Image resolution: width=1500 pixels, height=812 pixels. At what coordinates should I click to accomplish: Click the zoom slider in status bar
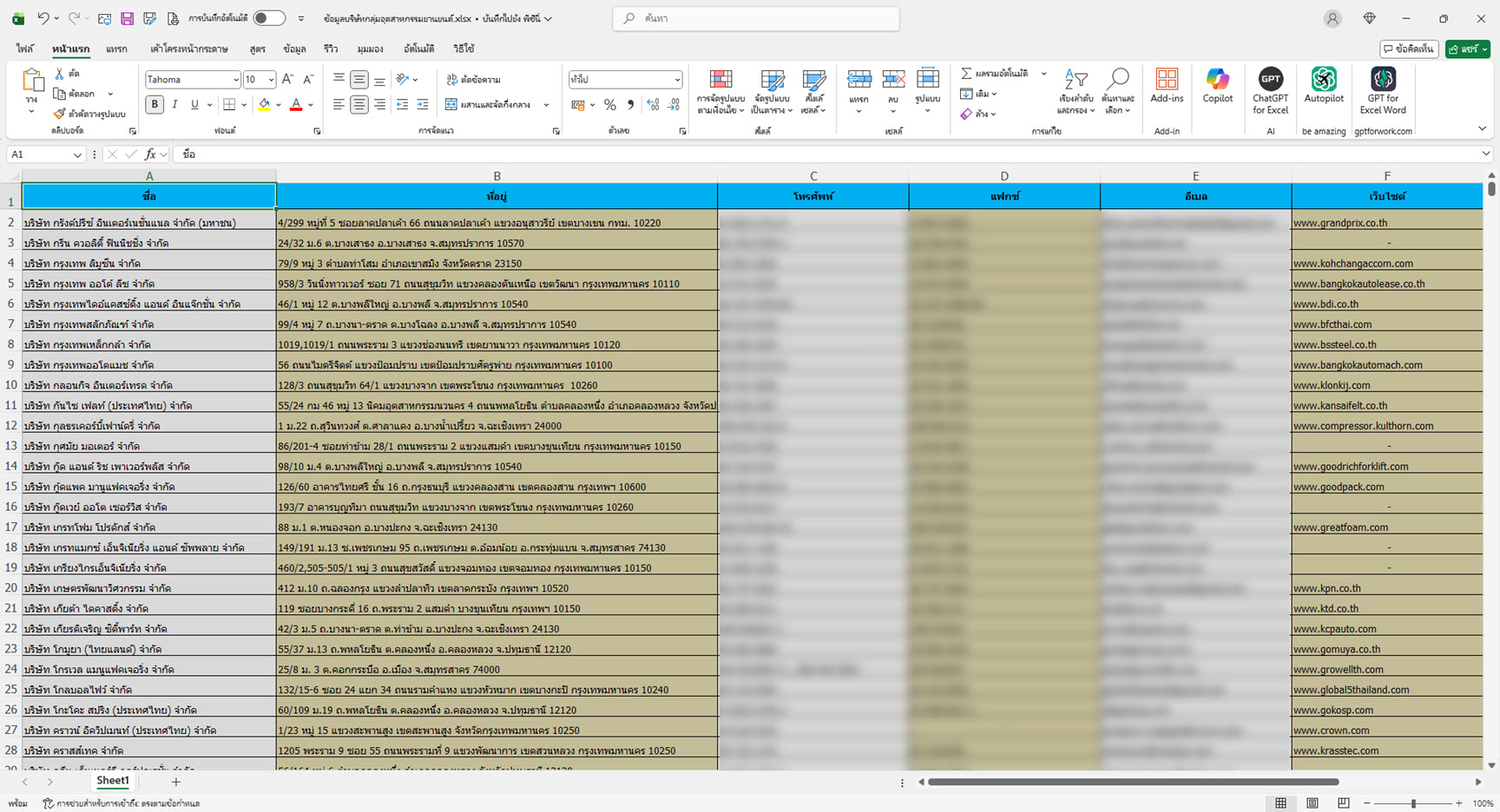pyautogui.click(x=1413, y=803)
